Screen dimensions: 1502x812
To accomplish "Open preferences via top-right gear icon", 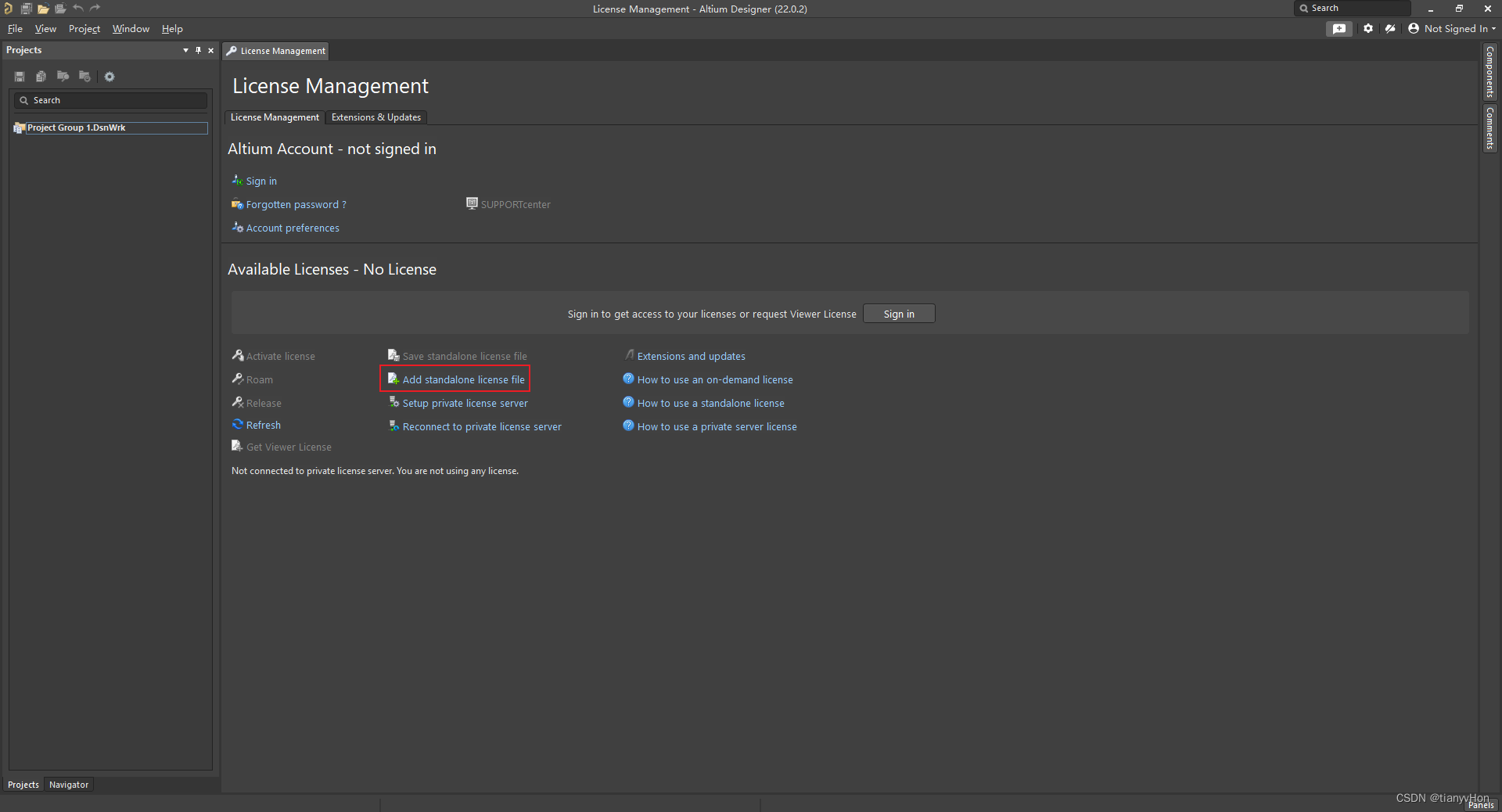I will (1368, 29).
